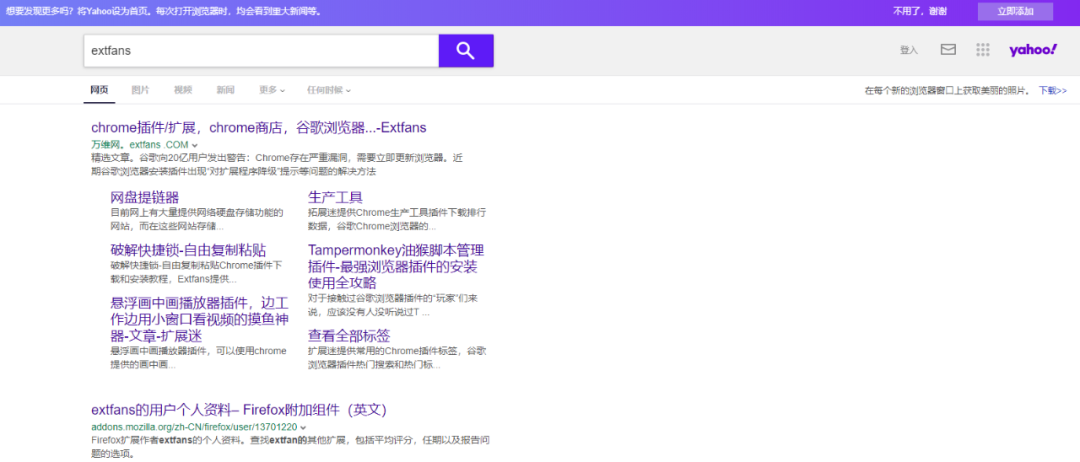Open the 任何时候 time filter dropdown
Viewport: 1080px width, 462px height.
coord(329,90)
